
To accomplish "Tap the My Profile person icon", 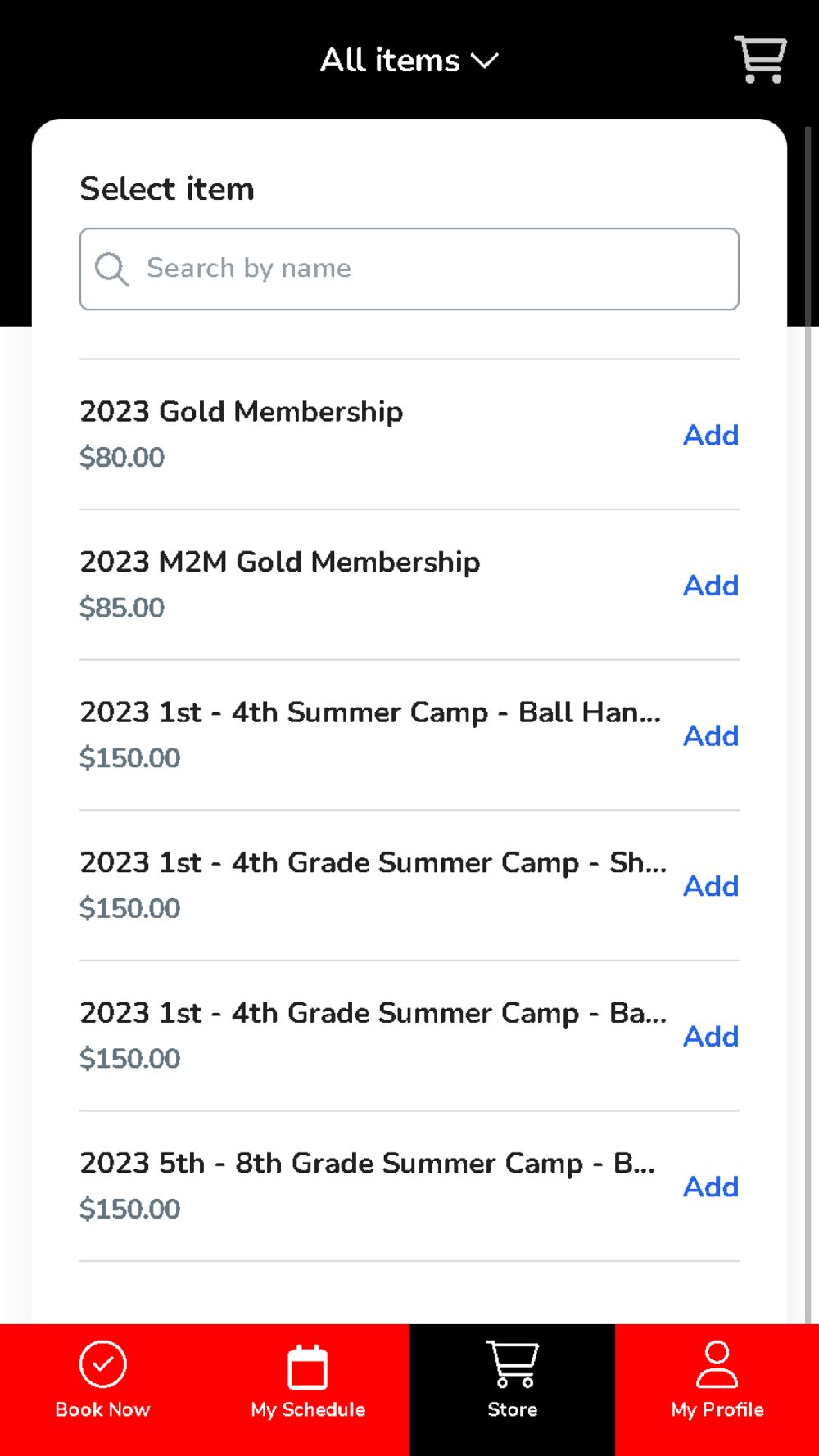I will pyautogui.click(x=717, y=1364).
